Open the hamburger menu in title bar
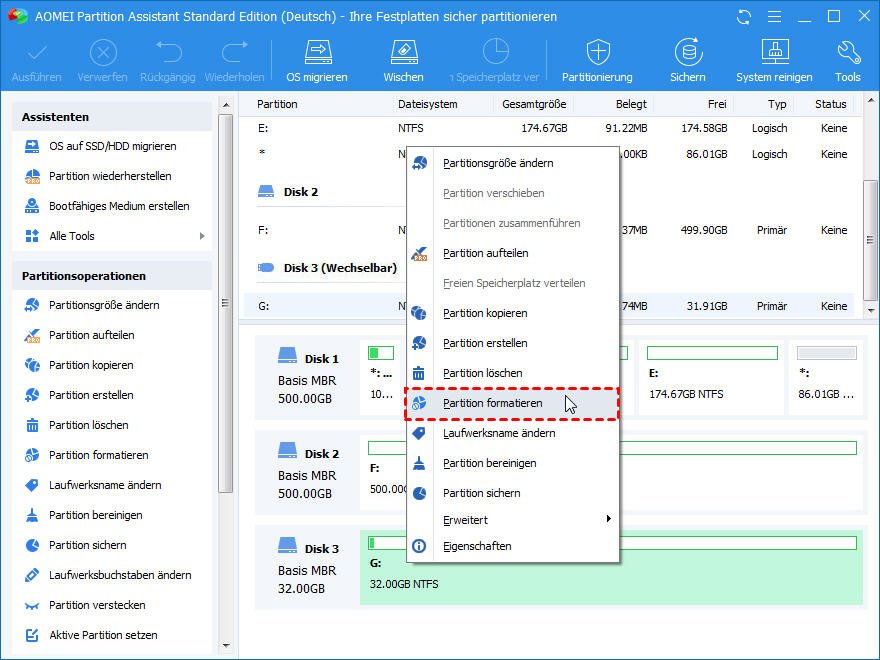 [x=774, y=17]
